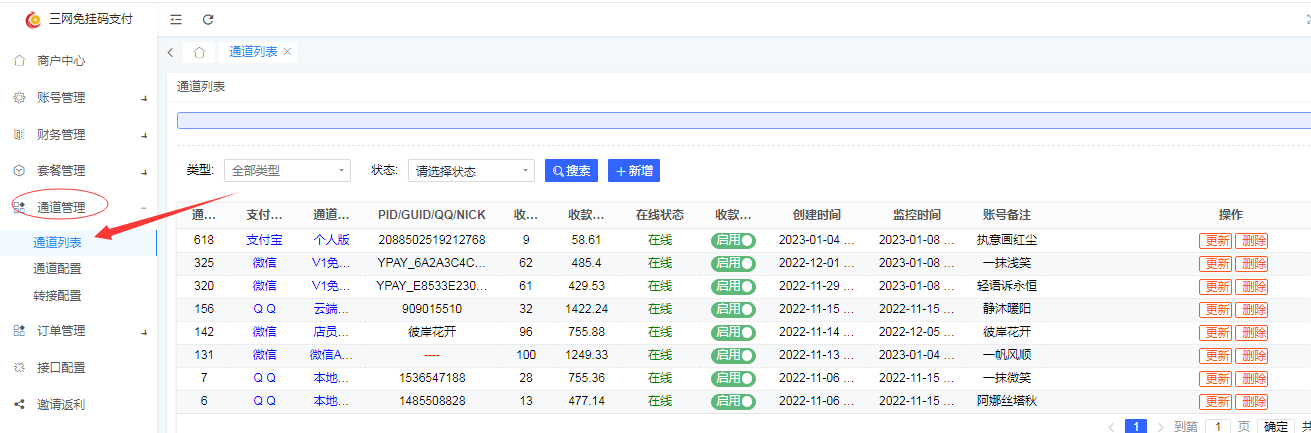Click the 新增 button
The image size is (1311, 433).
634,171
